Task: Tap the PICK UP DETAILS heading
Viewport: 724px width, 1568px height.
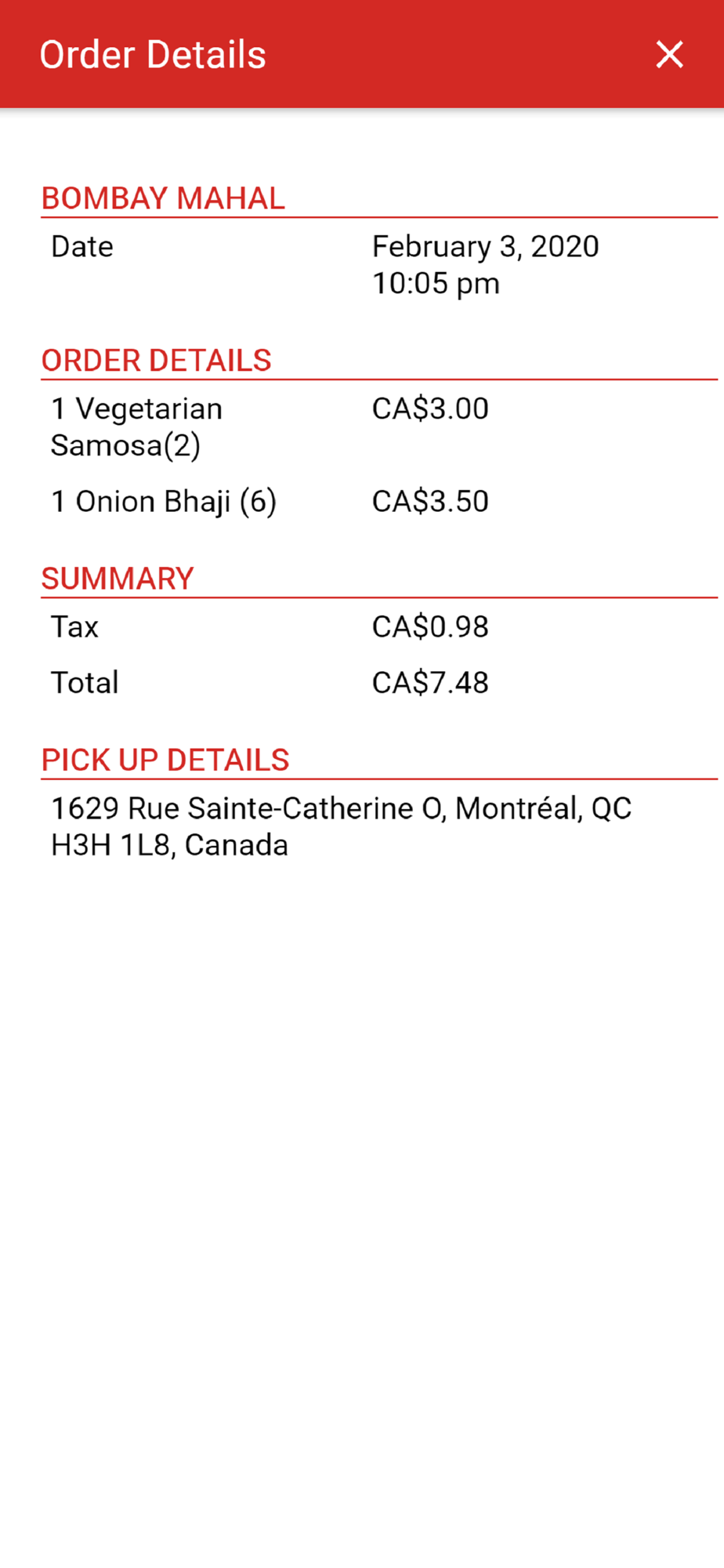Action: pos(165,760)
